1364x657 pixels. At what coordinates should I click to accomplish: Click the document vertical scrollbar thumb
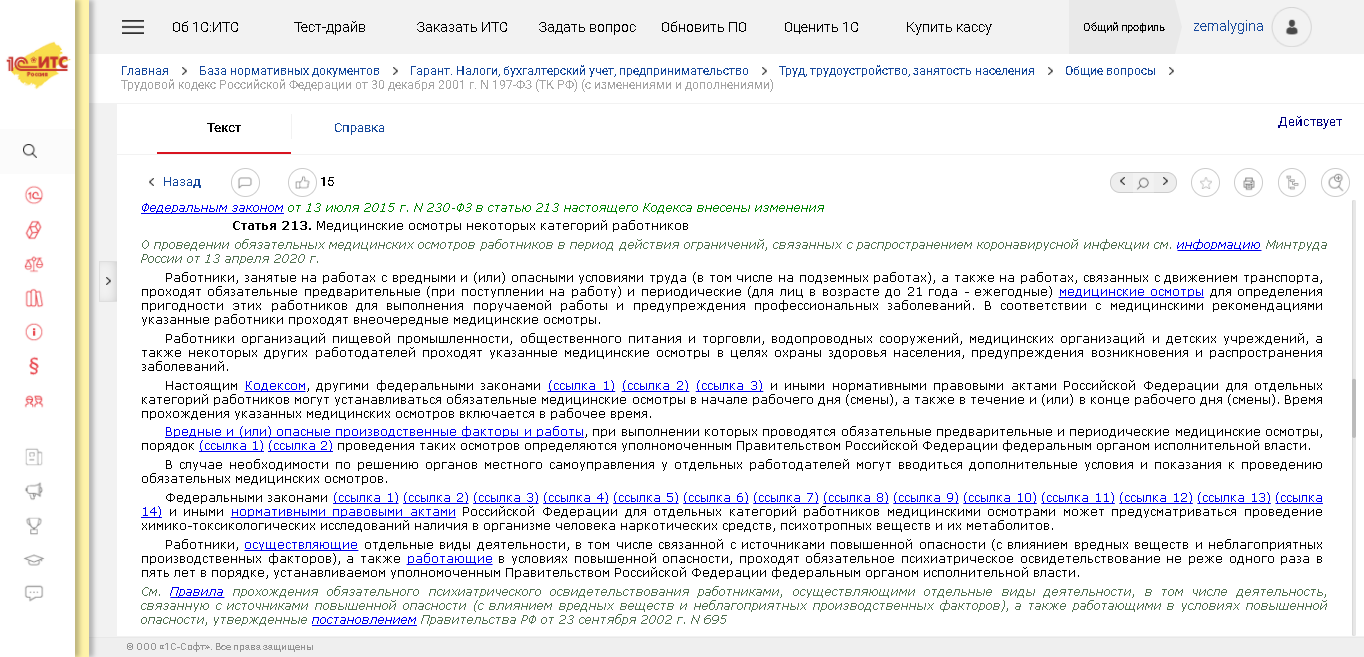(1354, 408)
